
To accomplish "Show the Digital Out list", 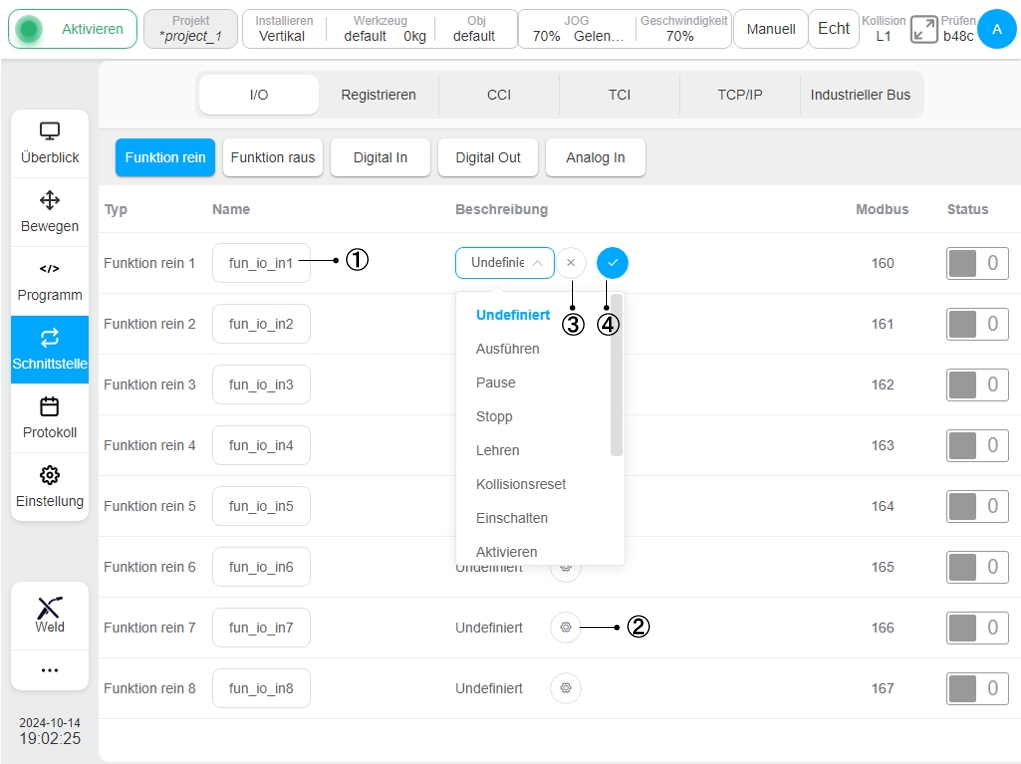I will click(x=488, y=158).
